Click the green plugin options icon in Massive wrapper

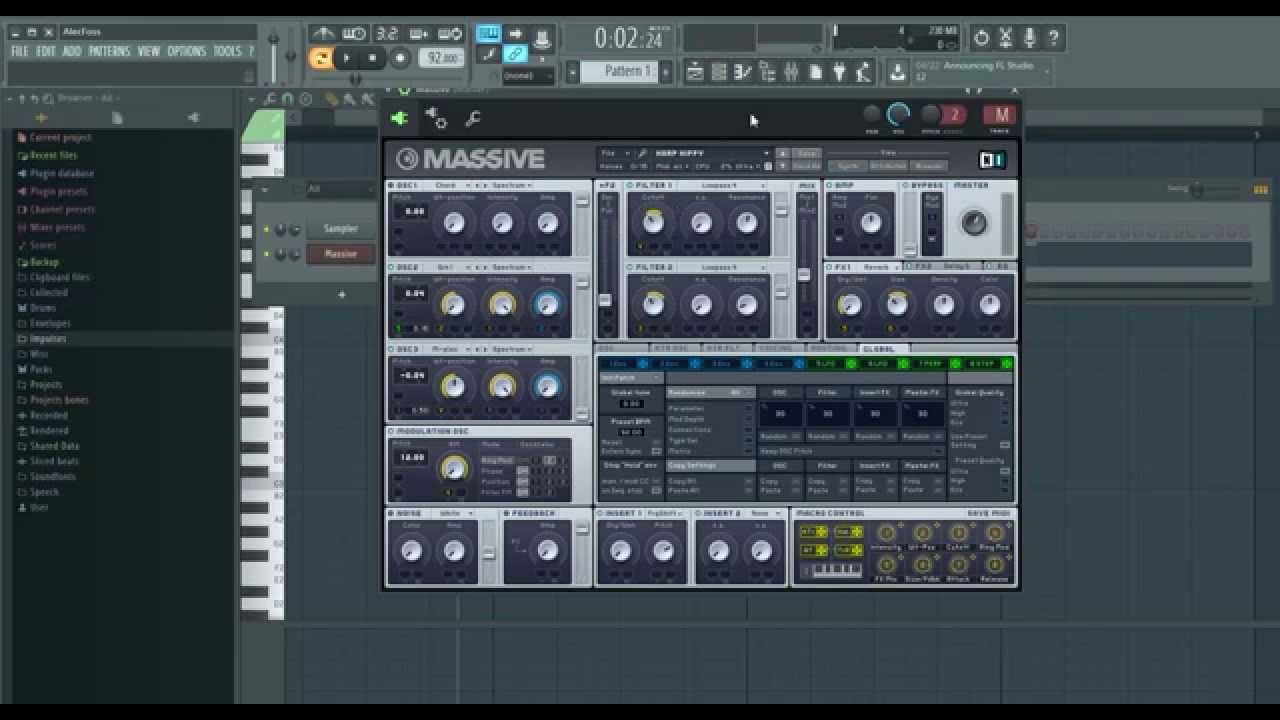point(400,118)
